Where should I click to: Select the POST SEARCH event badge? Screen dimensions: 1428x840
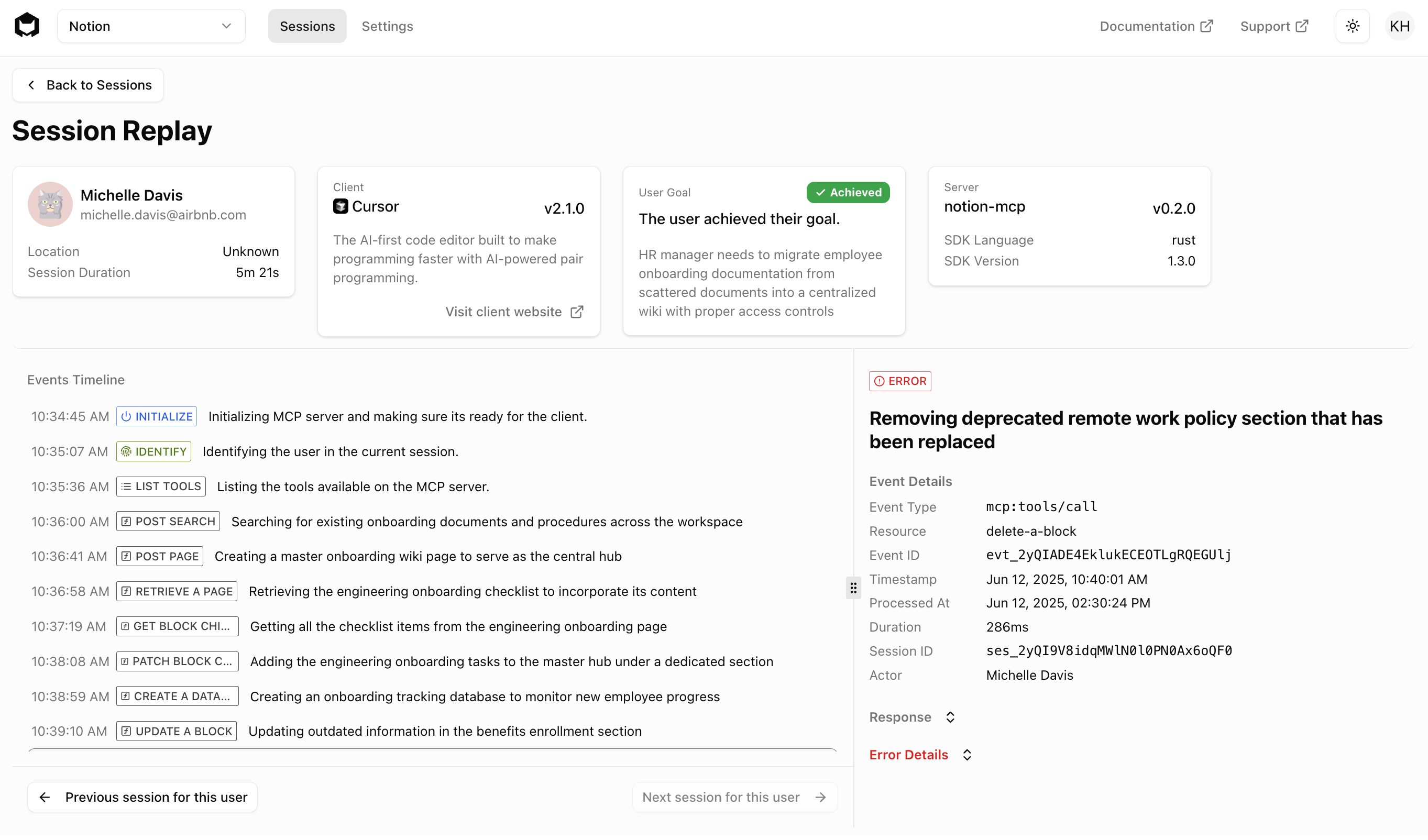point(168,522)
